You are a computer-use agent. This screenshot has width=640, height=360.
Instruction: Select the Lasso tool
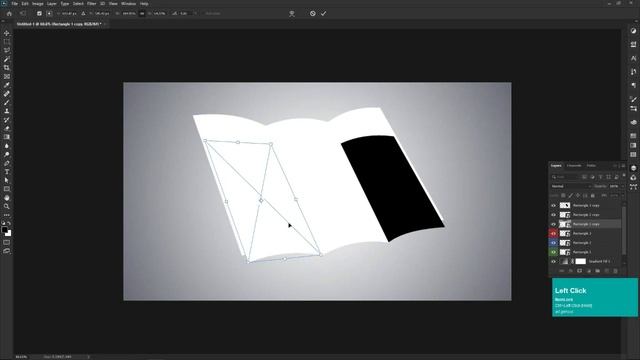click(7, 50)
